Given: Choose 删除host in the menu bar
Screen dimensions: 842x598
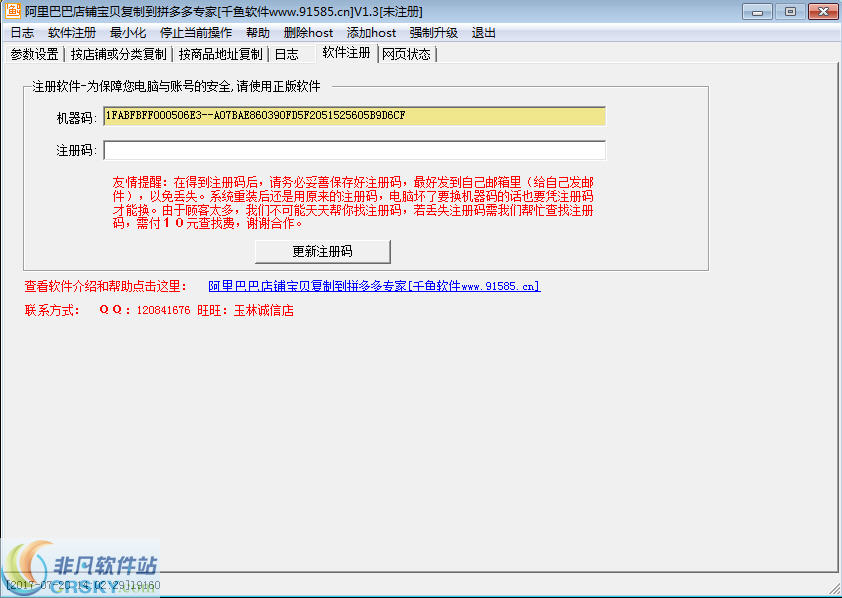Looking at the screenshot, I should [308, 33].
